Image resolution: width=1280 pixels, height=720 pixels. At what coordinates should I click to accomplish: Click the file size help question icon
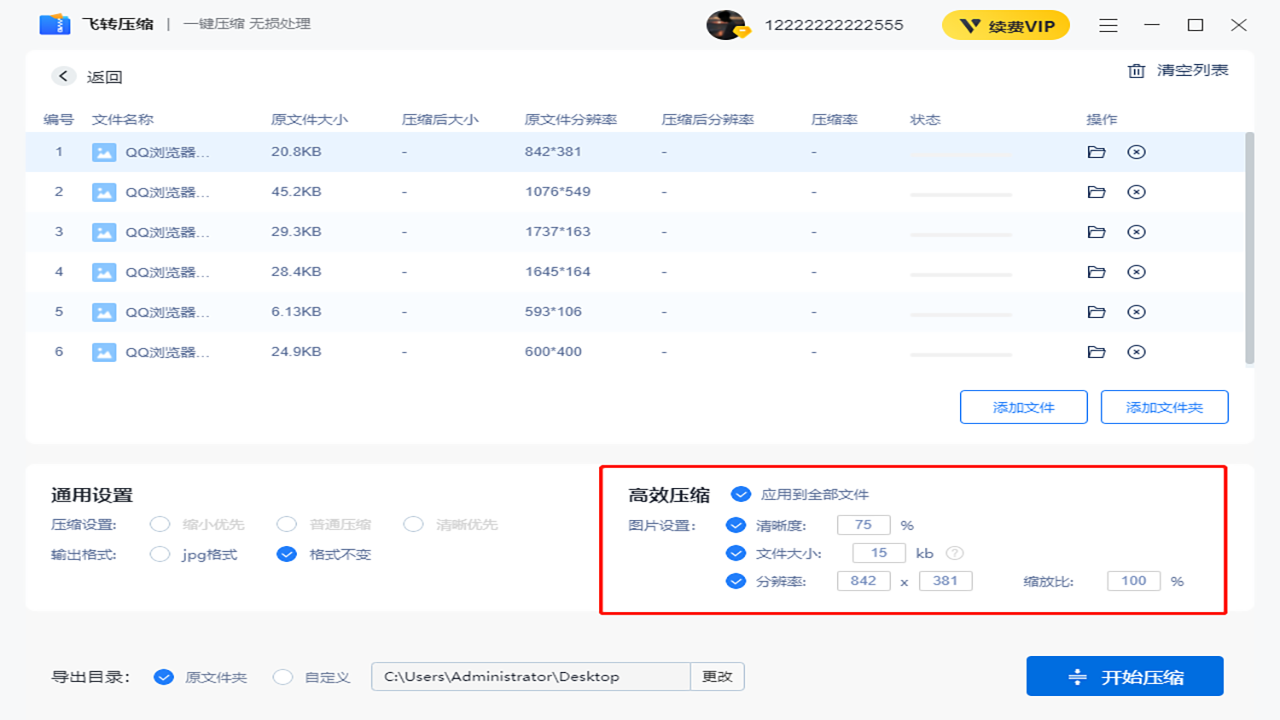[955, 553]
